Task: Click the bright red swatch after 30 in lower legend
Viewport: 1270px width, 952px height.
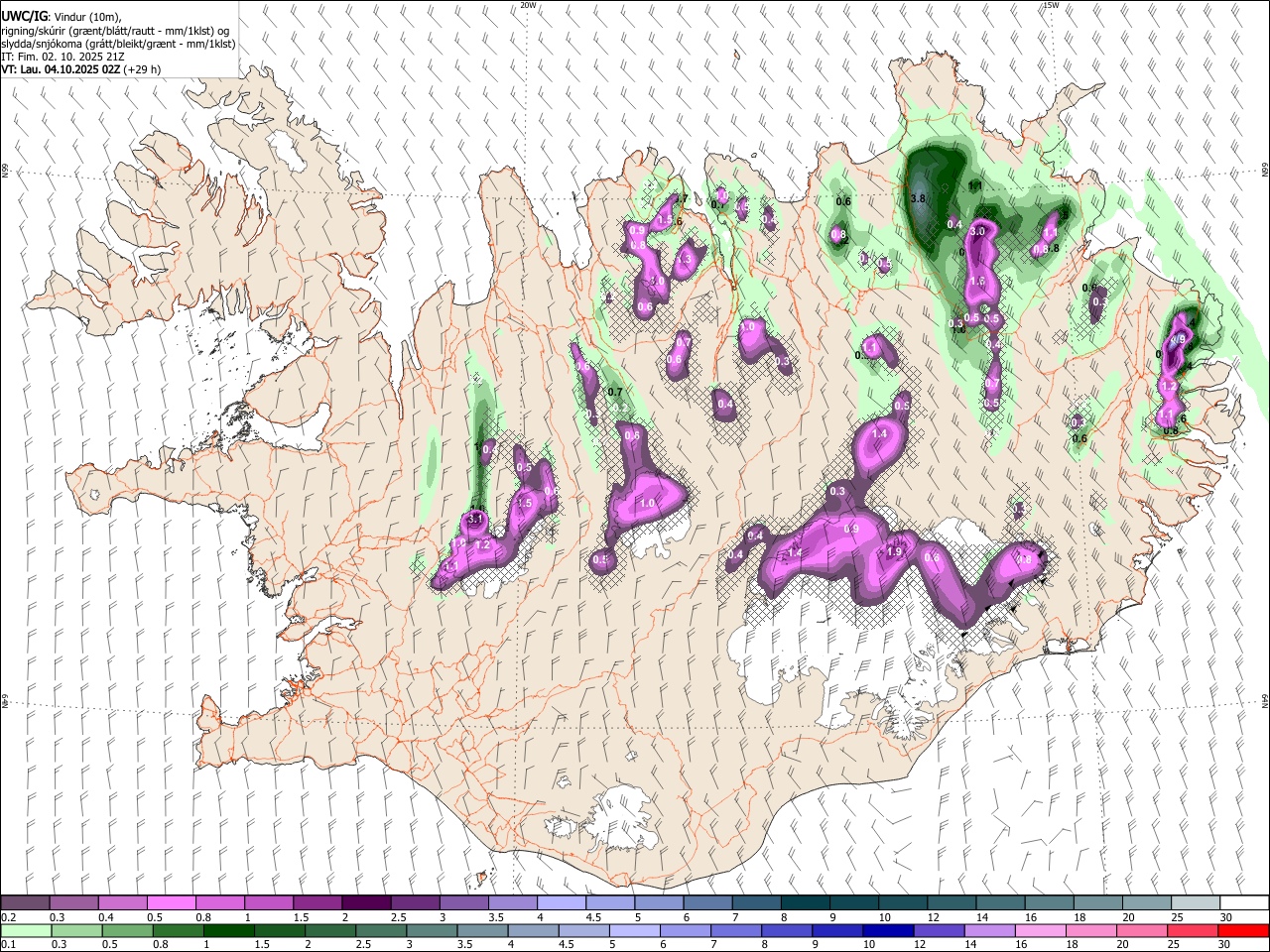Action: click(x=1243, y=930)
